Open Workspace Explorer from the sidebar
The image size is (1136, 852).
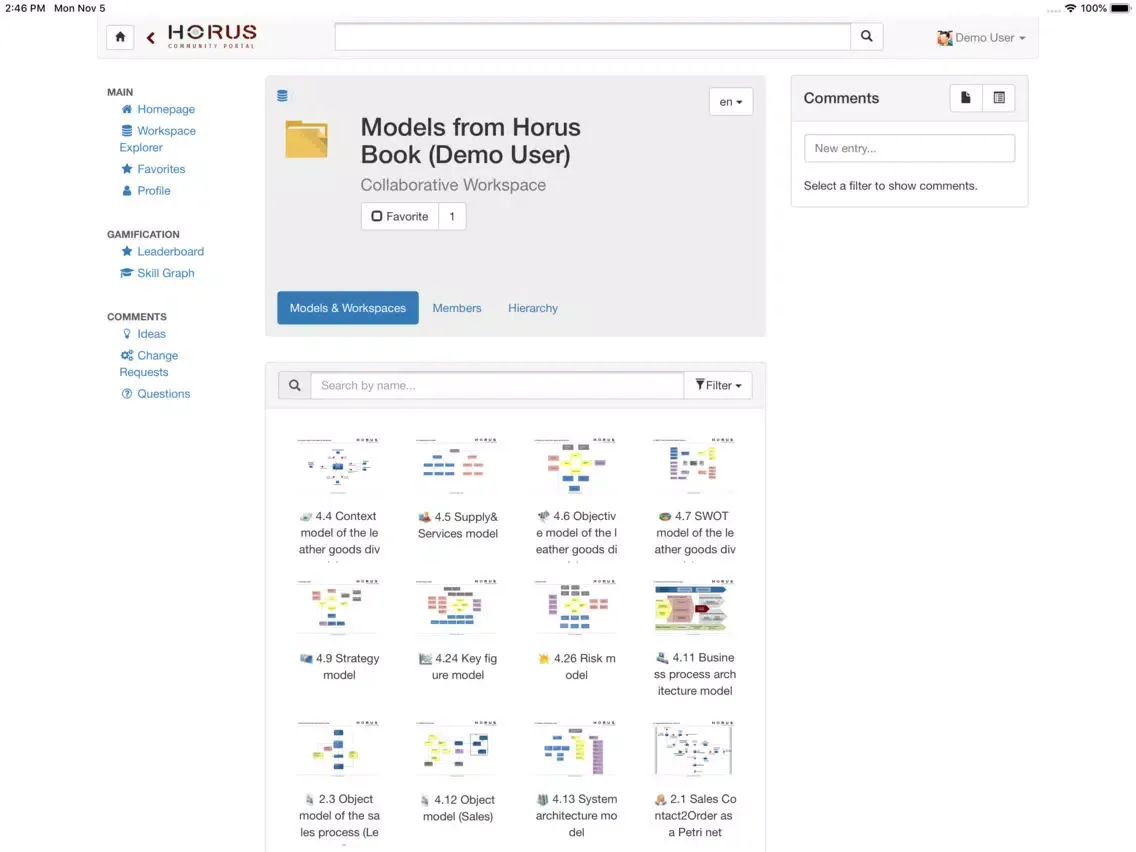[x=157, y=139]
